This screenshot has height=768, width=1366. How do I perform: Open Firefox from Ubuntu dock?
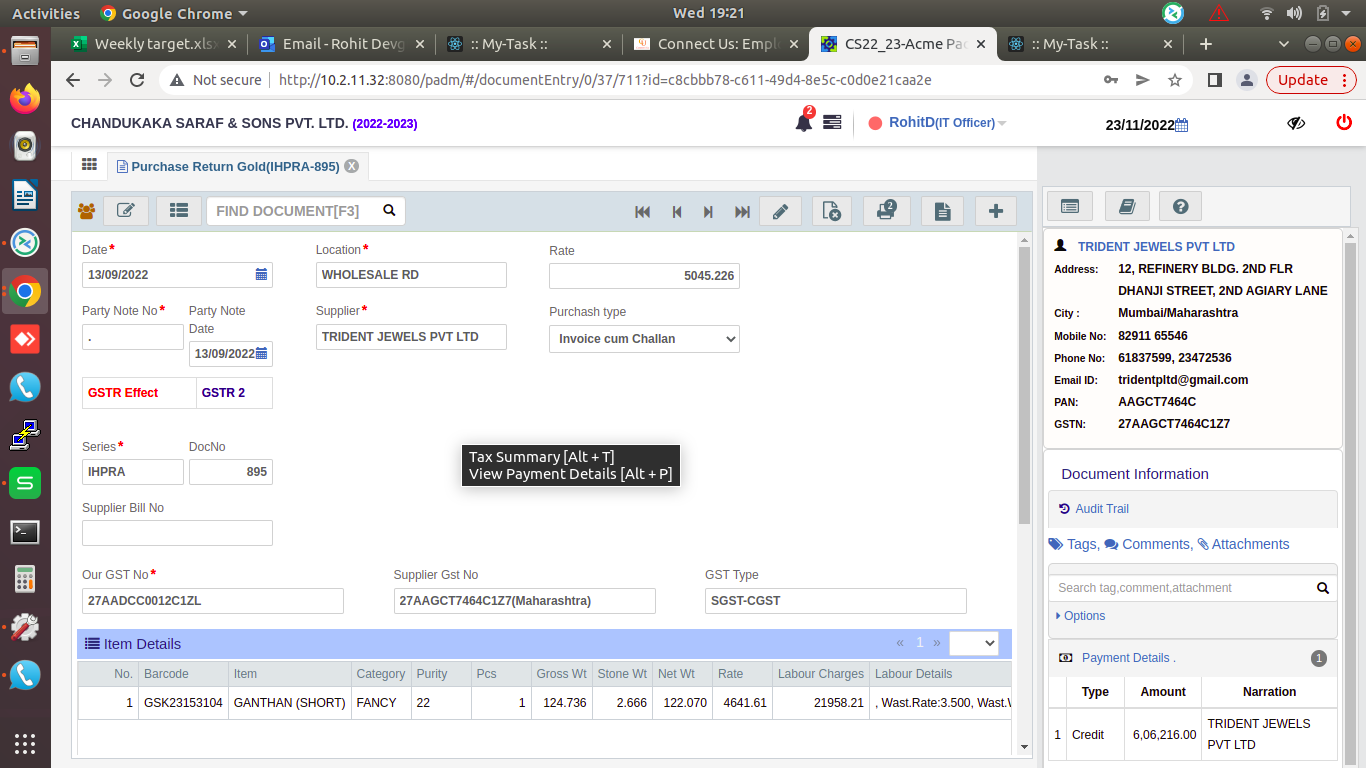coord(25,98)
